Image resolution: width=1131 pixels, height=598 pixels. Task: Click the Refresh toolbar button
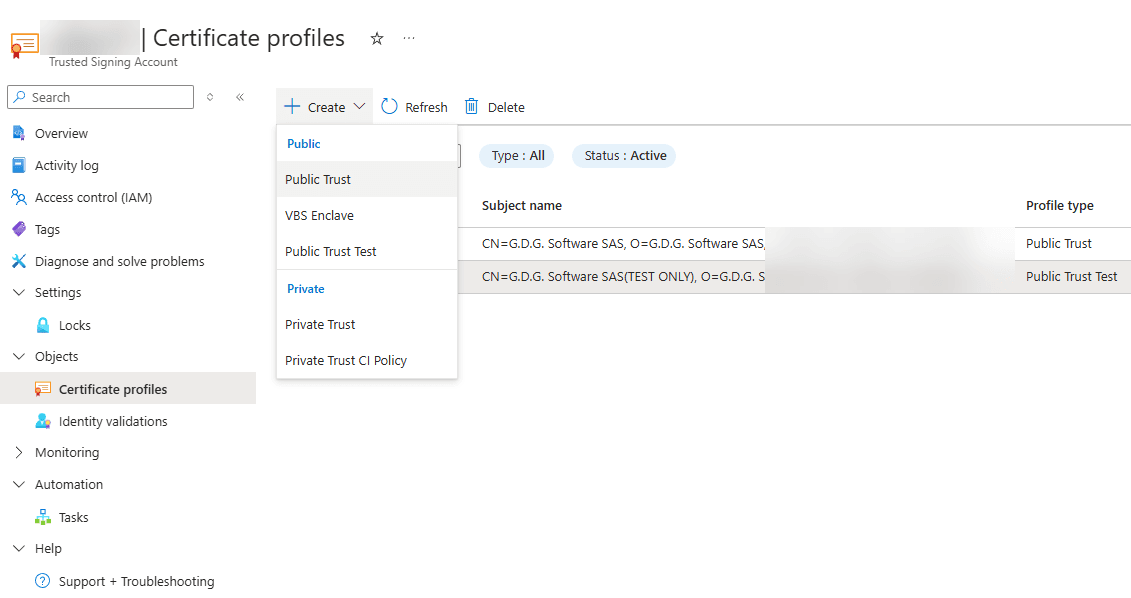(413, 105)
